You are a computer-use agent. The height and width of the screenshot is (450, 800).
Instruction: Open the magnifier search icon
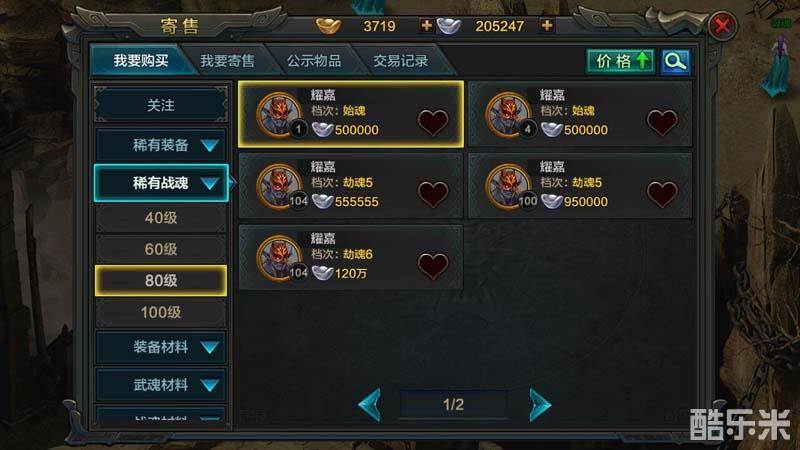click(675, 62)
